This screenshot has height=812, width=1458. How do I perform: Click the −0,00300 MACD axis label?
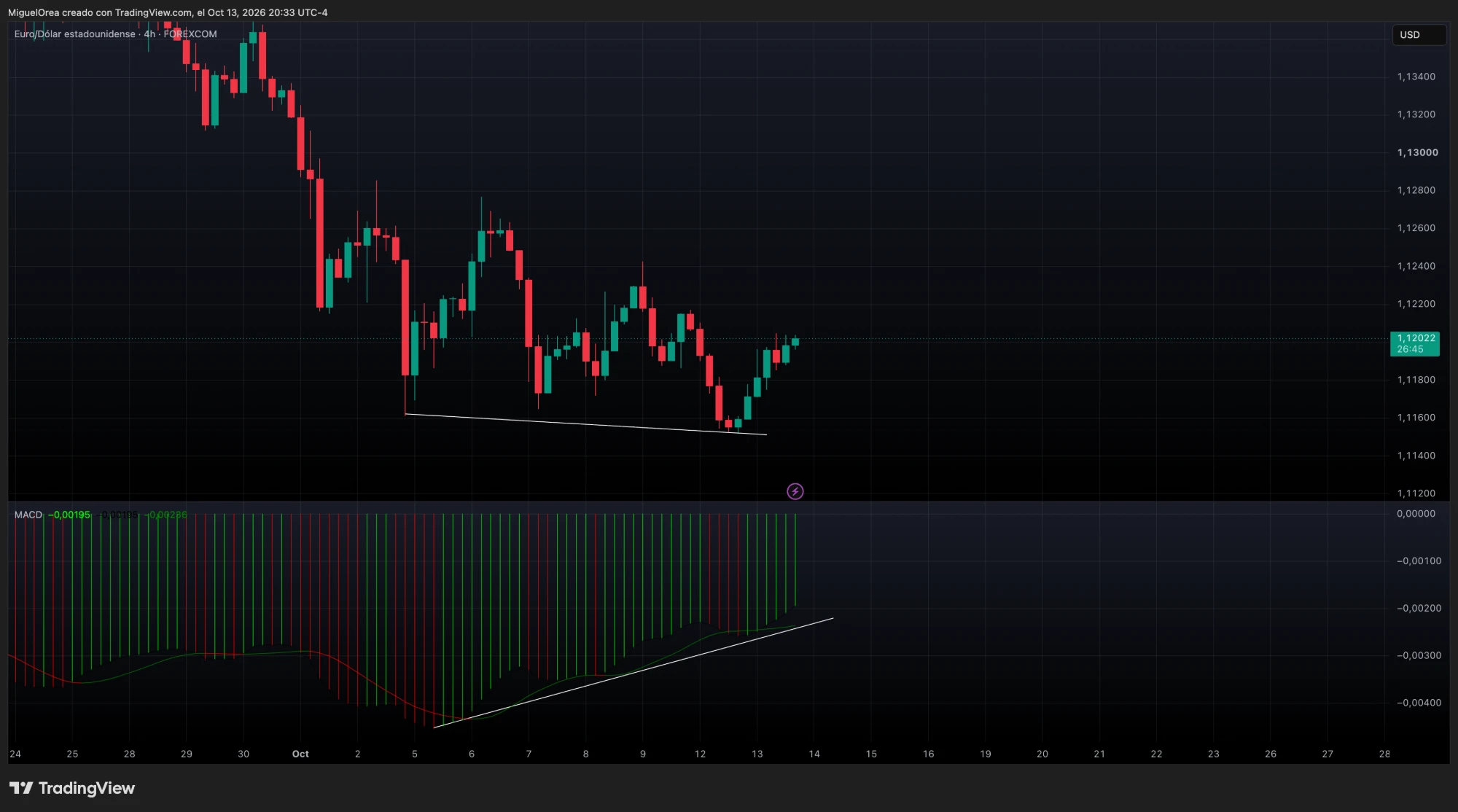click(1418, 656)
